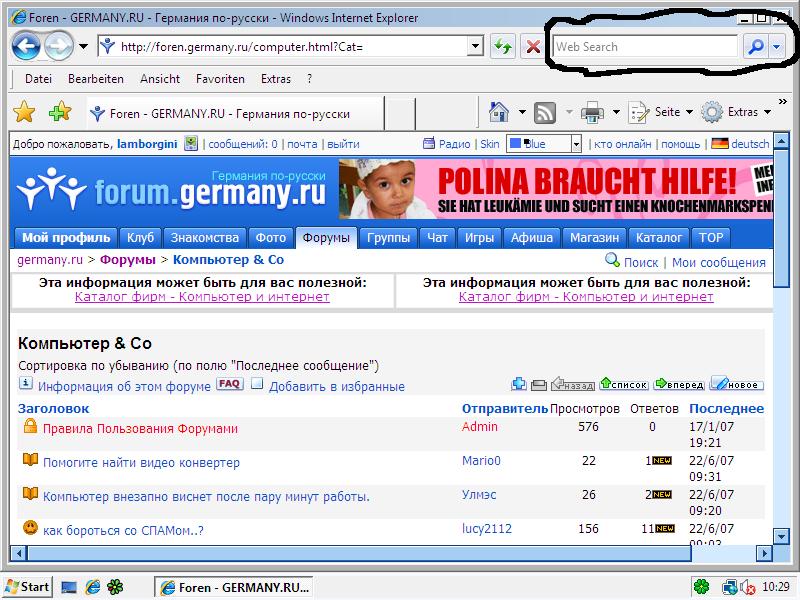The height and width of the screenshot is (600, 800).
Task: Open the Favoriten menu
Action: 220,79
